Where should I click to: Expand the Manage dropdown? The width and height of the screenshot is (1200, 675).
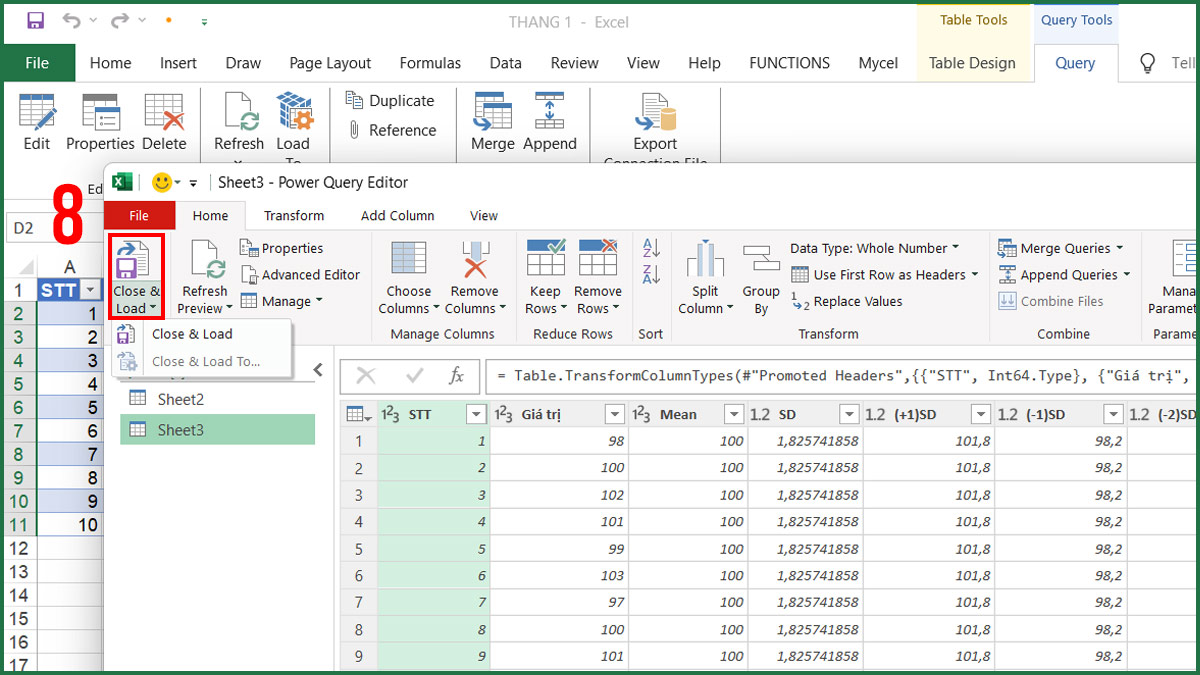point(284,301)
